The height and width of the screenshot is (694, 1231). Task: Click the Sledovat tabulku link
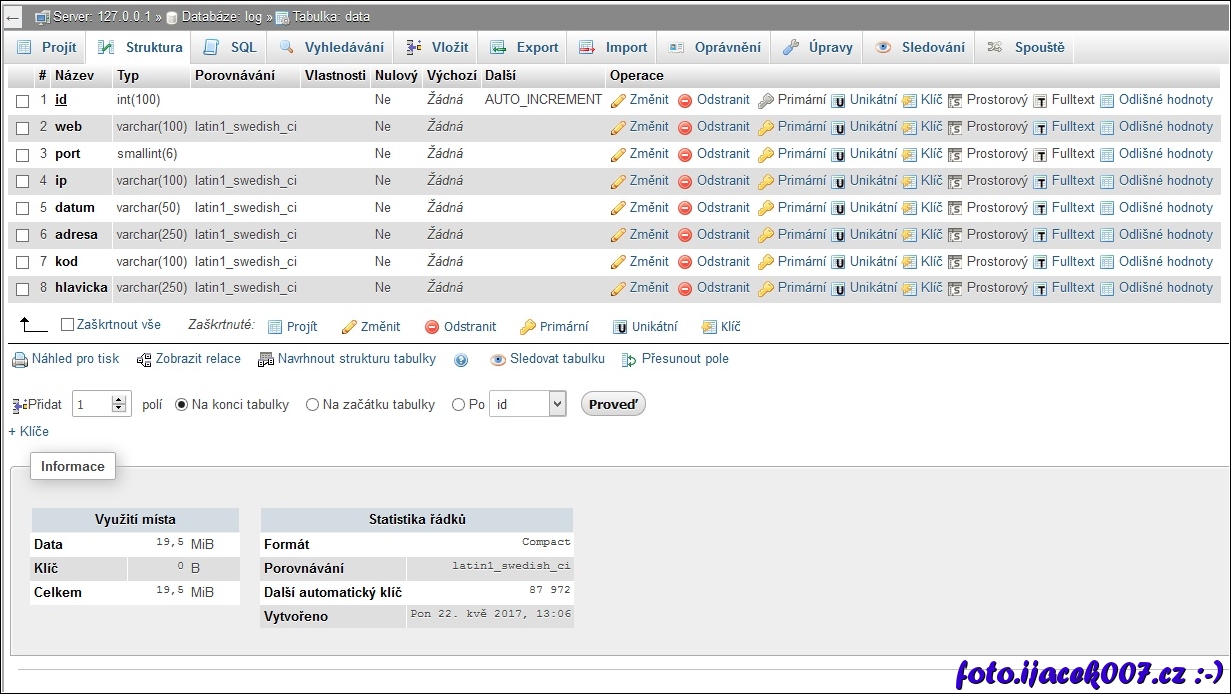point(556,359)
